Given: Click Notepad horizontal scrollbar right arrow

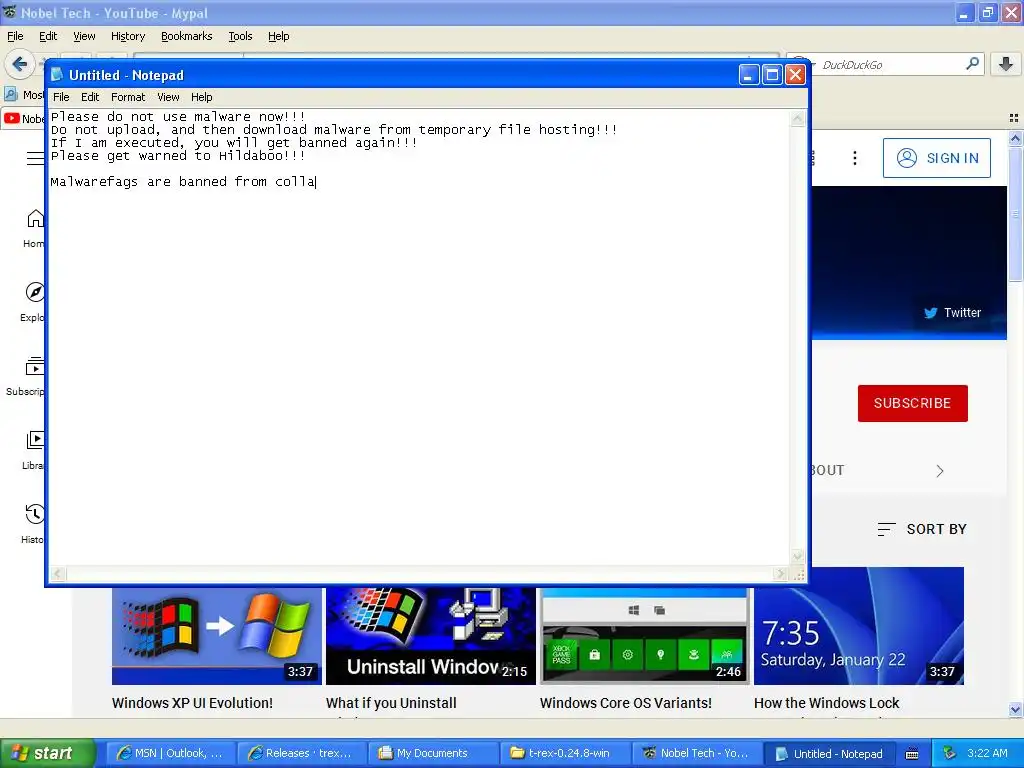Looking at the screenshot, I should [780, 574].
